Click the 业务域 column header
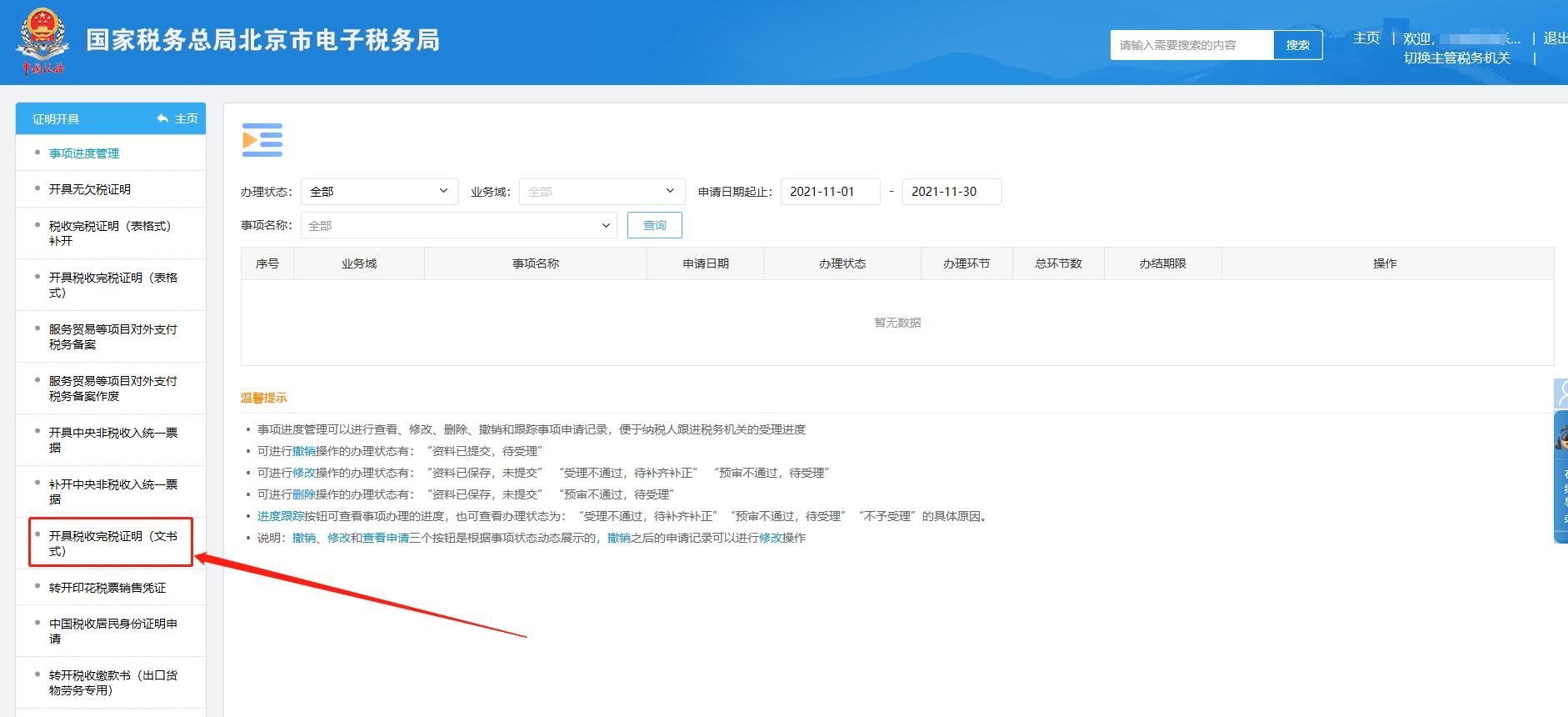 359,263
